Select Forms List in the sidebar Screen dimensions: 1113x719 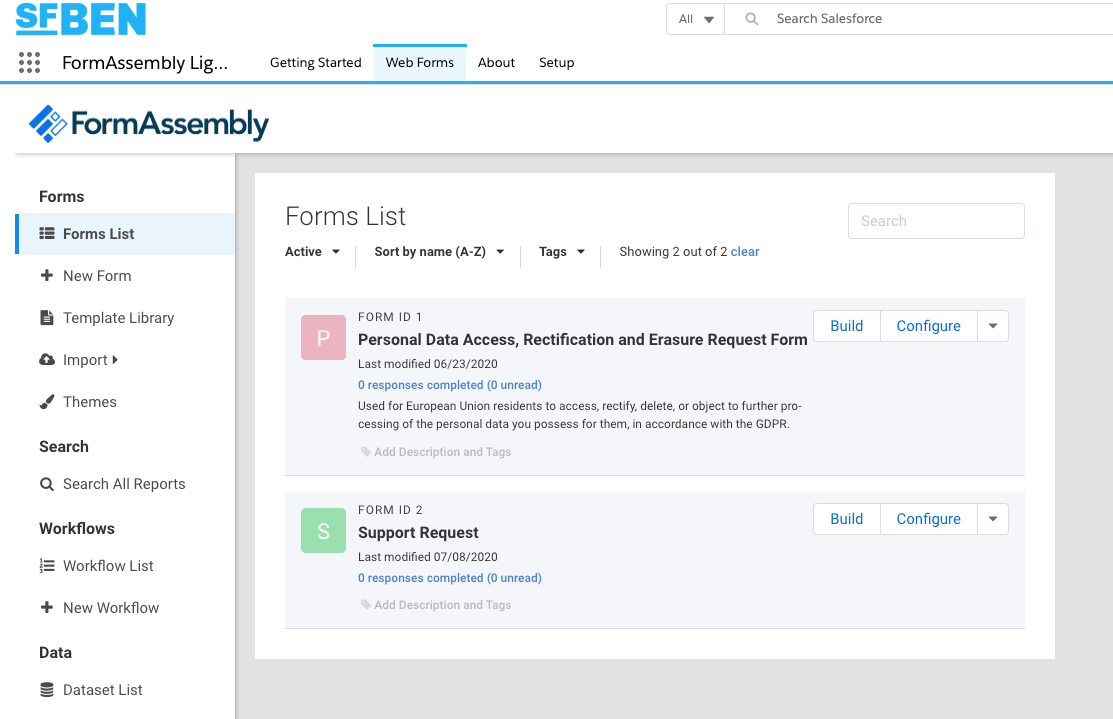point(125,234)
